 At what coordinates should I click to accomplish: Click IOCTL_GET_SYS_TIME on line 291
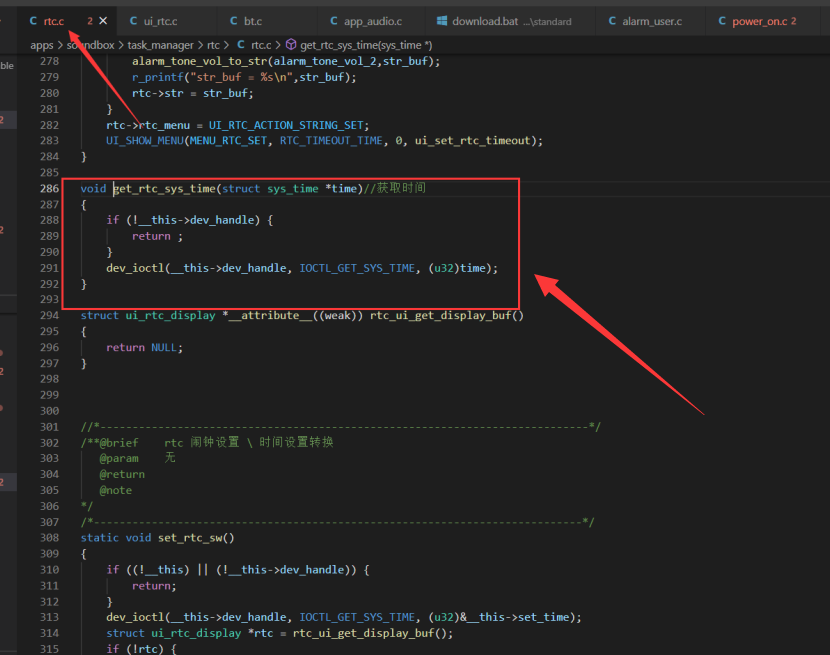357,268
